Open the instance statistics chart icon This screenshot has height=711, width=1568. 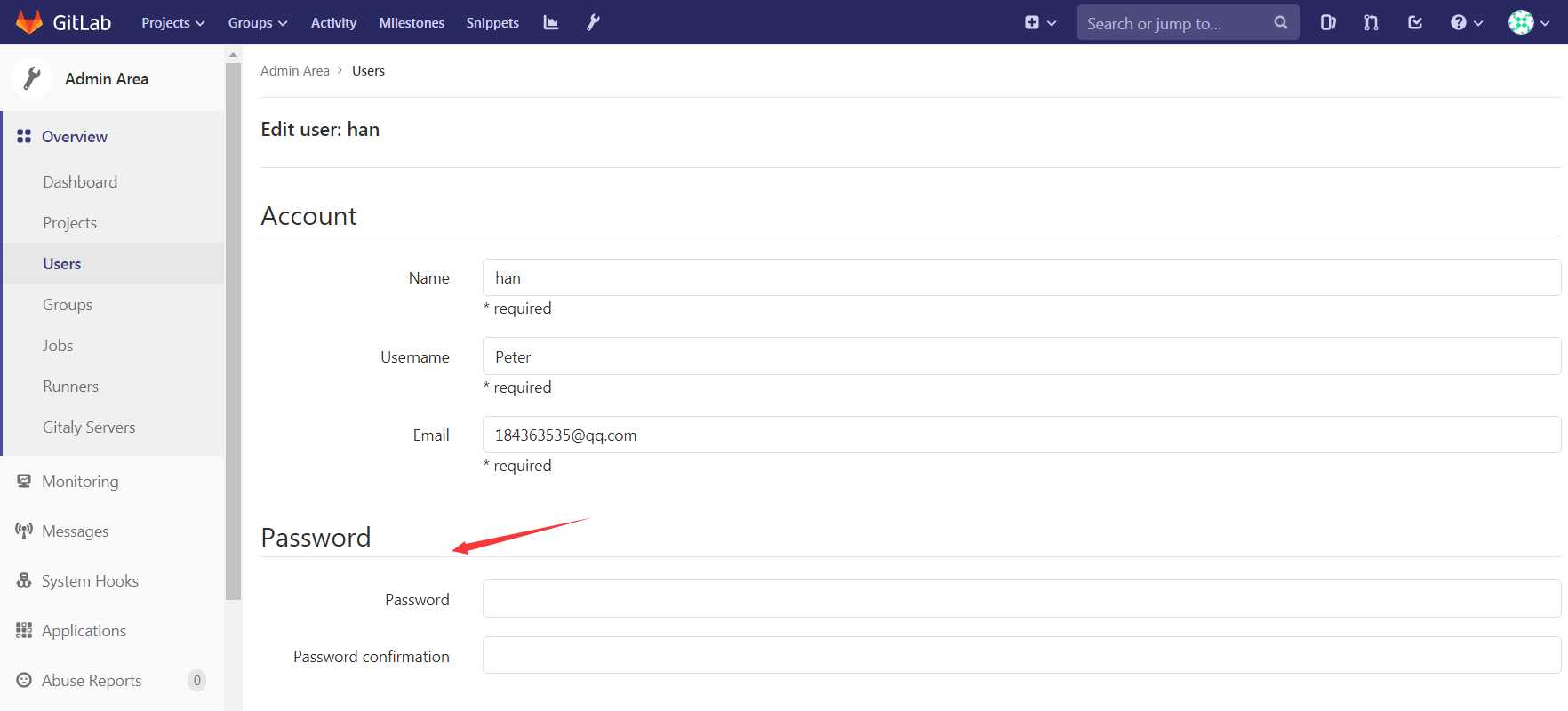(551, 23)
